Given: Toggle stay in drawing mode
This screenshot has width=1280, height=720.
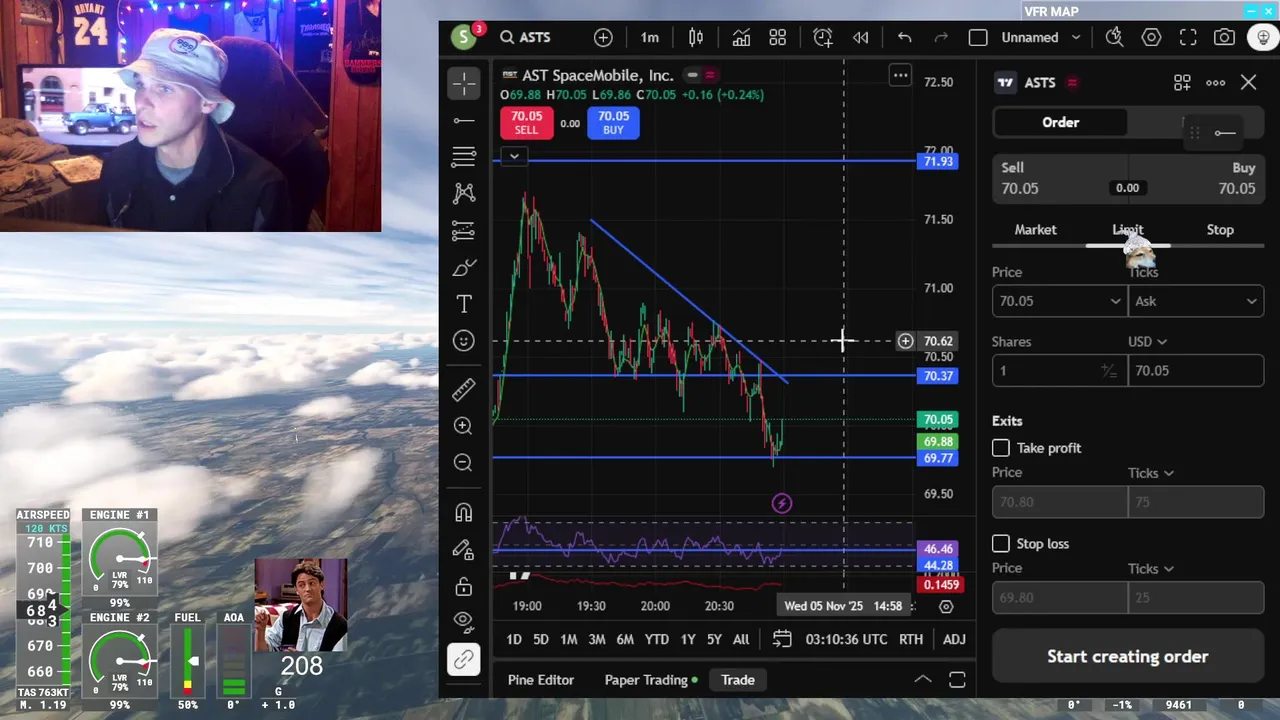Looking at the screenshot, I should (463, 549).
